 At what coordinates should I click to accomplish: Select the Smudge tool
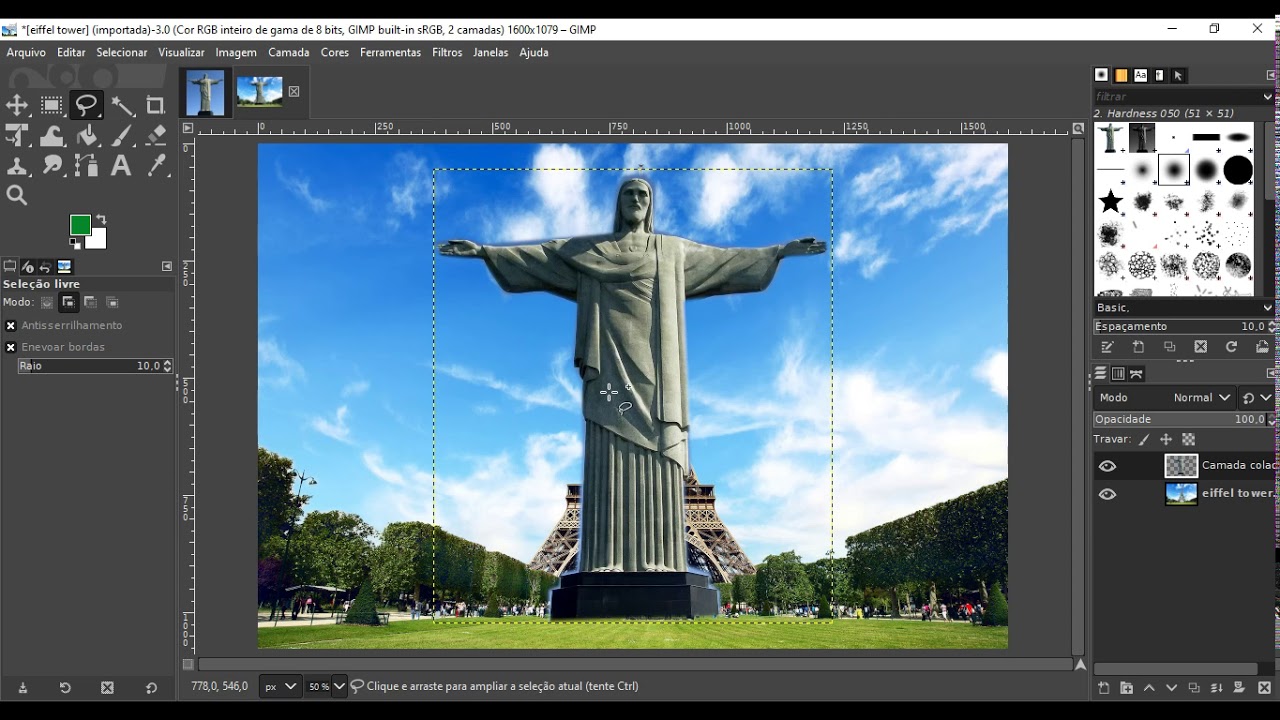click(x=52, y=166)
